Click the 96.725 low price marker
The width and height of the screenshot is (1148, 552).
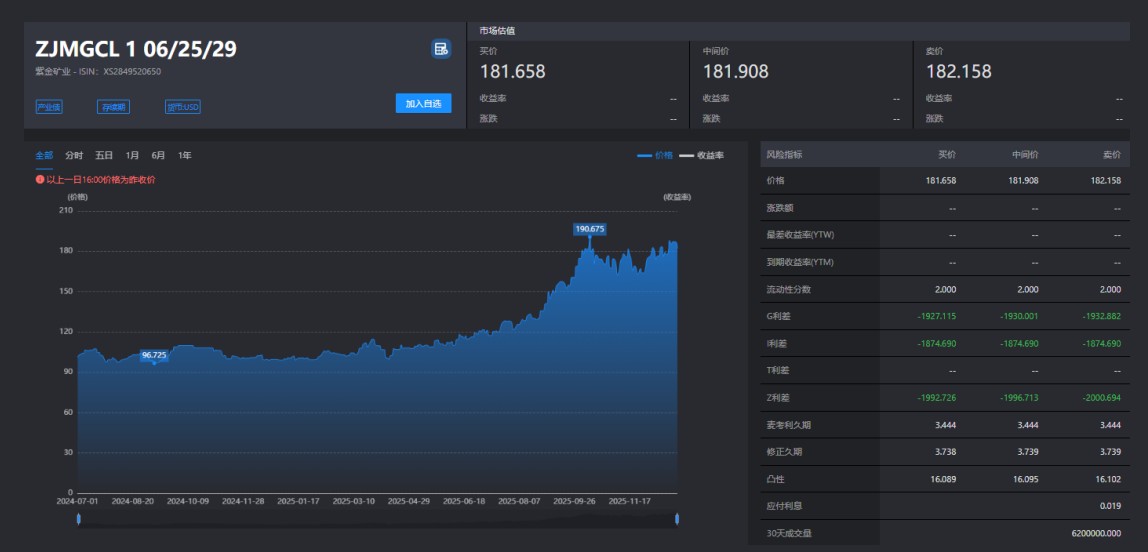click(154, 355)
